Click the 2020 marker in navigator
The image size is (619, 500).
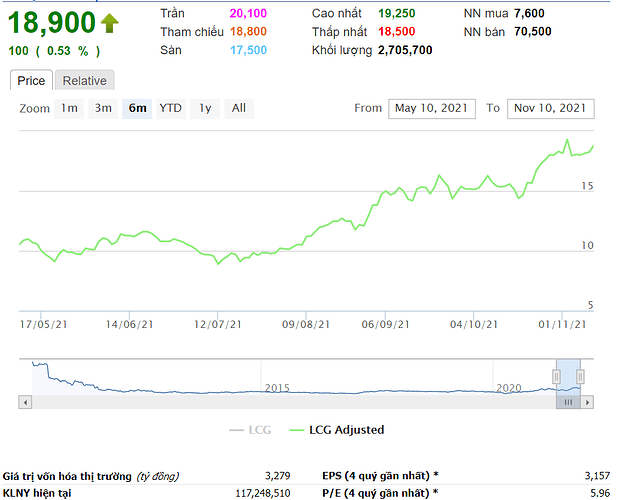click(x=509, y=387)
